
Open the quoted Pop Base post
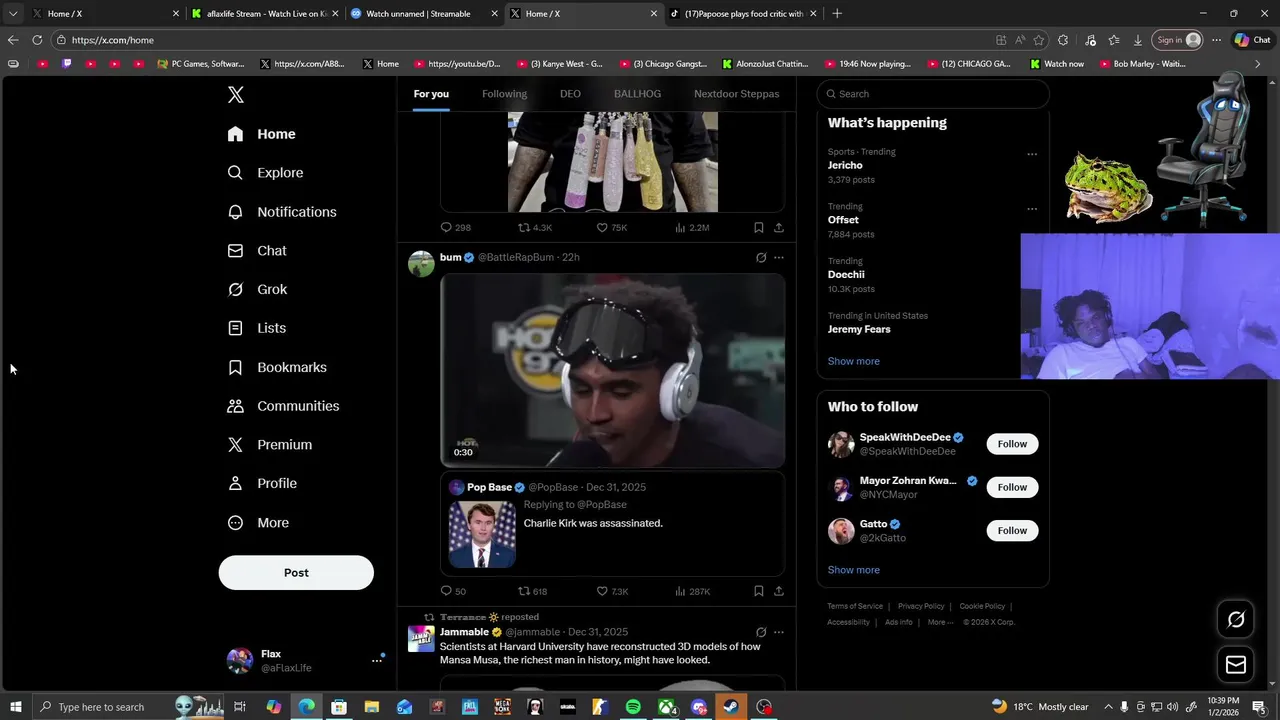click(613, 522)
